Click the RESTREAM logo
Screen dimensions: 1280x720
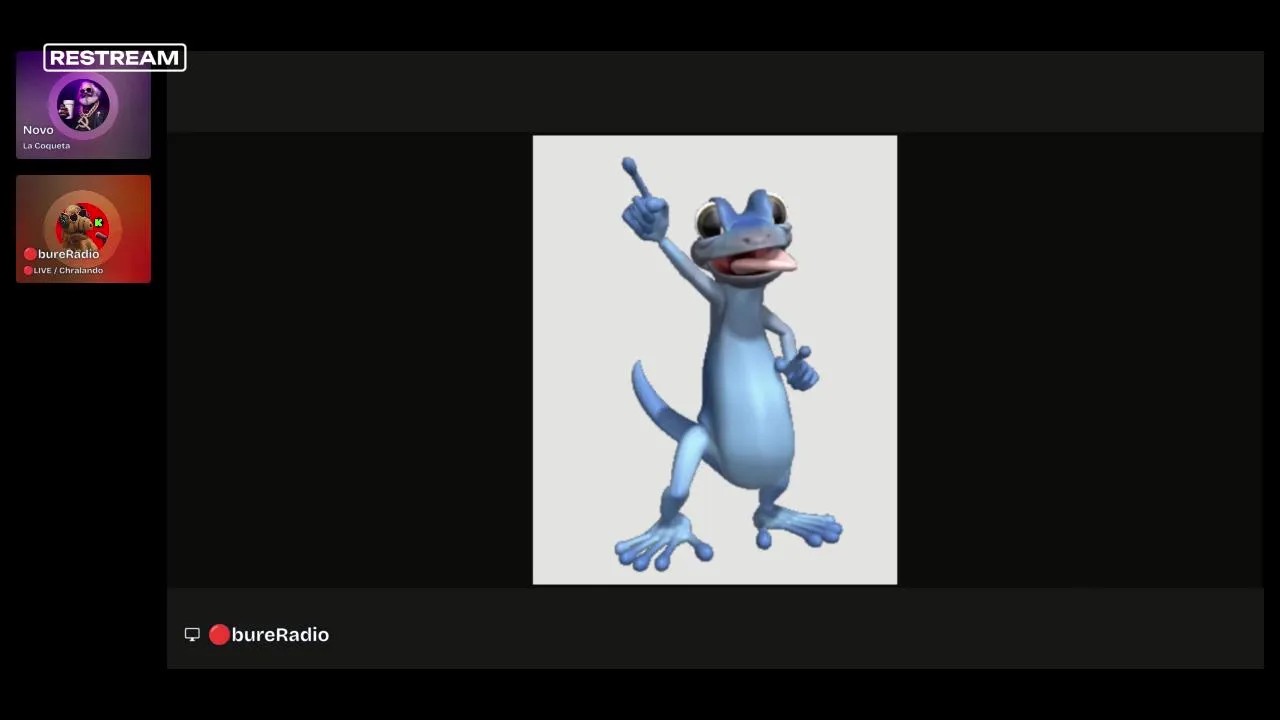[115, 58]
